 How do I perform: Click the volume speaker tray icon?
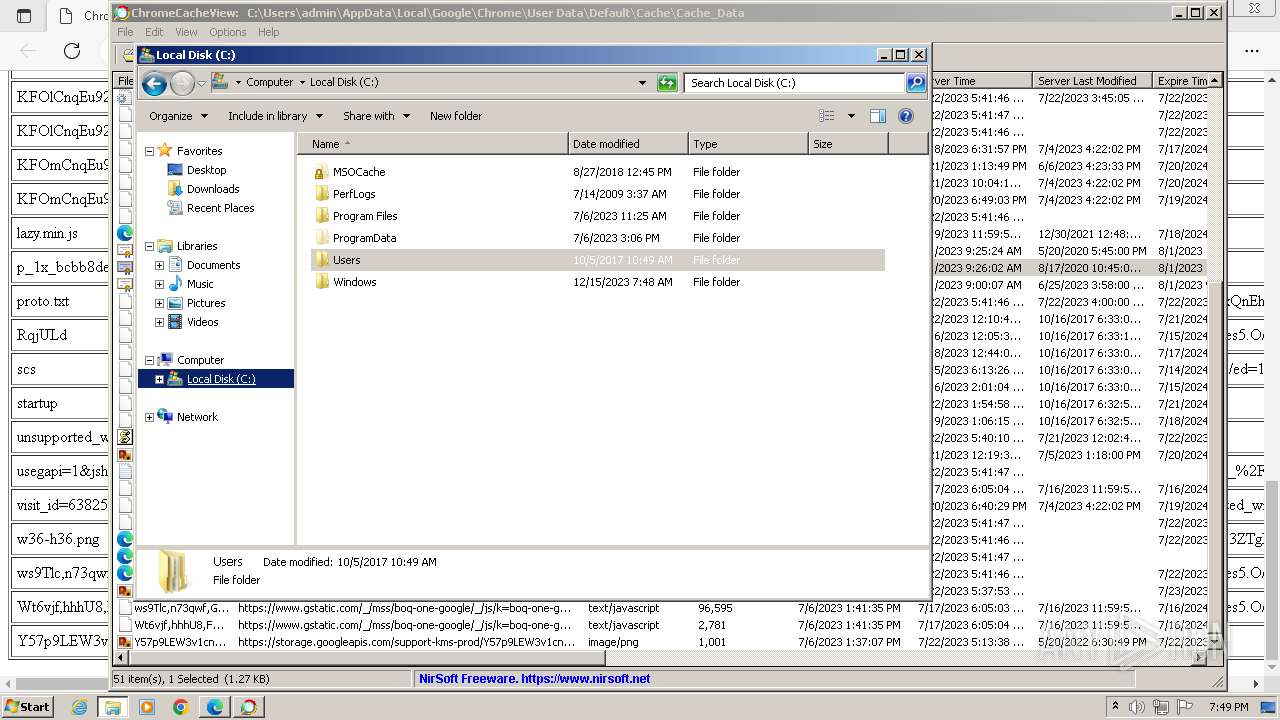[x=1136, y=707]
